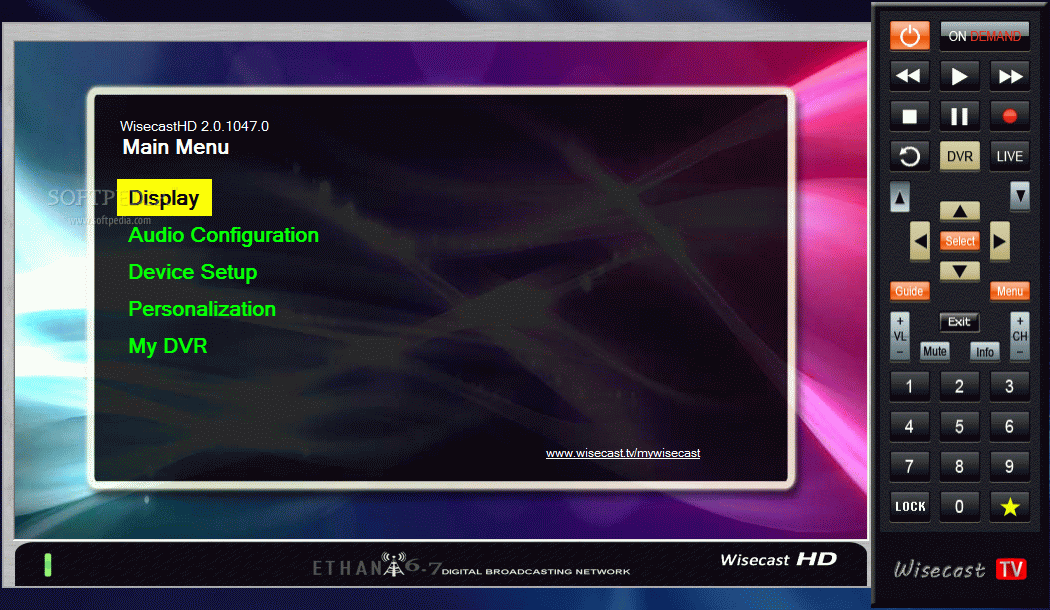This screenshot has height=610, width=1050.
Task: Open Audio Configuration menu item
Action: 224,235
